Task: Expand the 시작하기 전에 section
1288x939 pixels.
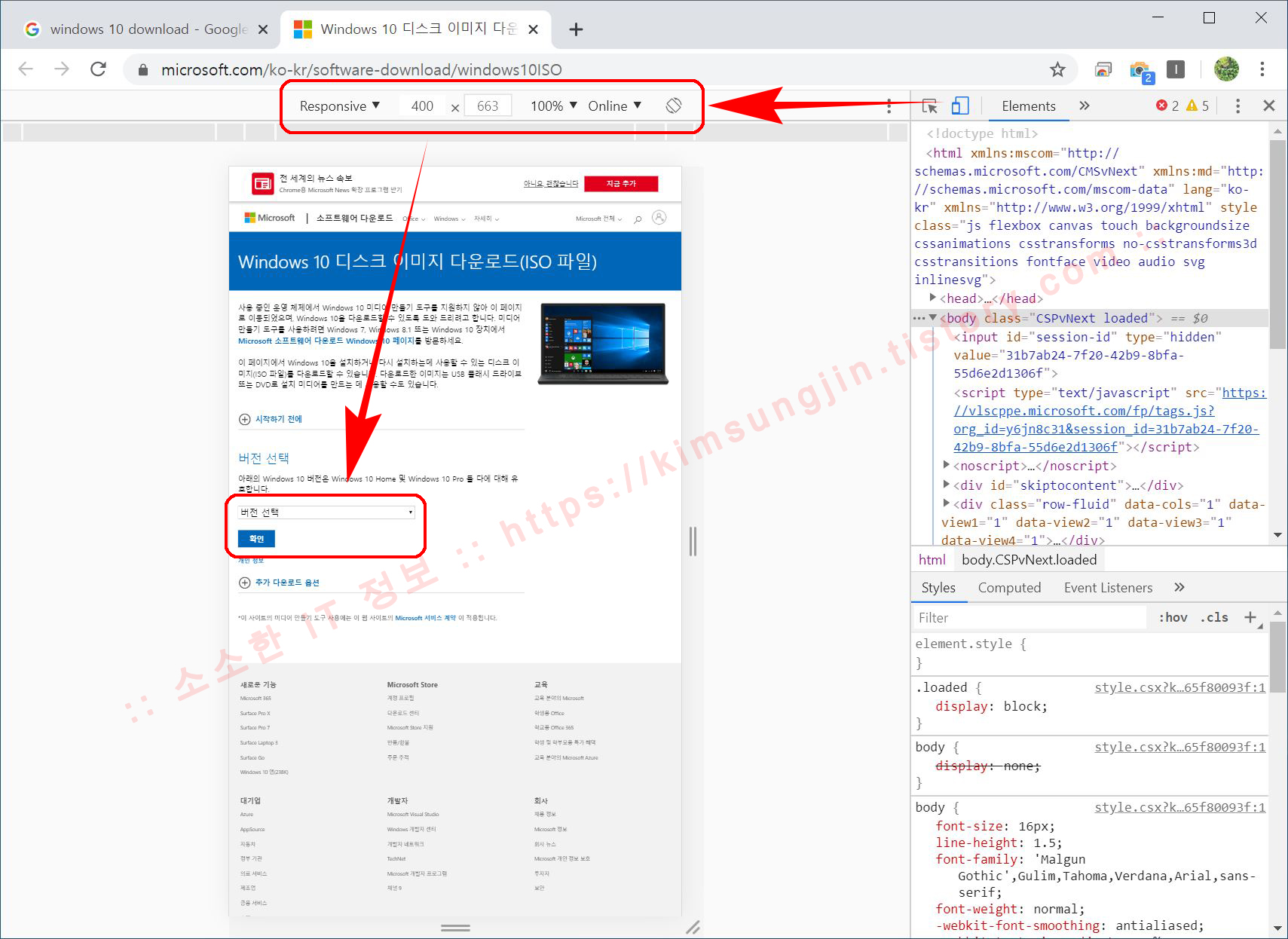Action: coord(271,420)
